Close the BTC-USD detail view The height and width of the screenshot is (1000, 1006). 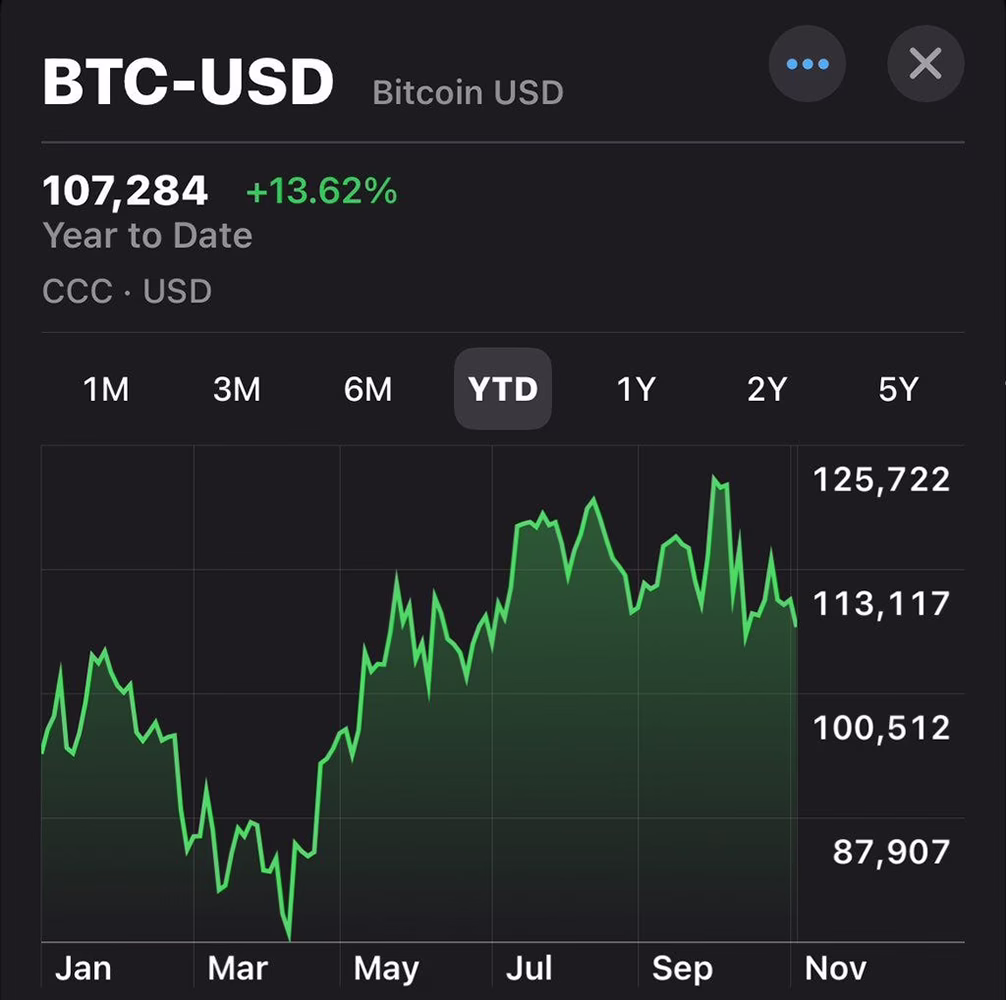tap(925, 64)
